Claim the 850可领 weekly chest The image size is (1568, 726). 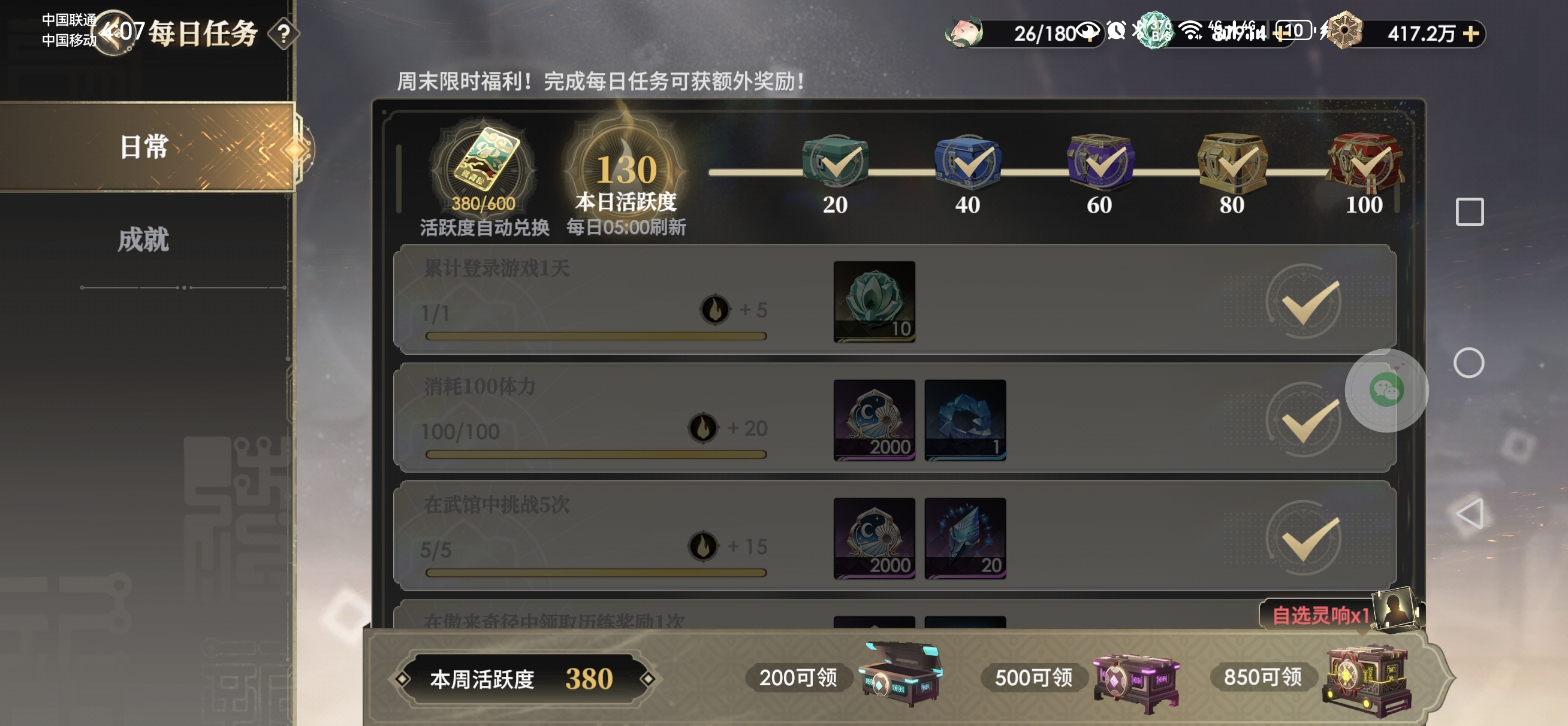point(1367,680)
